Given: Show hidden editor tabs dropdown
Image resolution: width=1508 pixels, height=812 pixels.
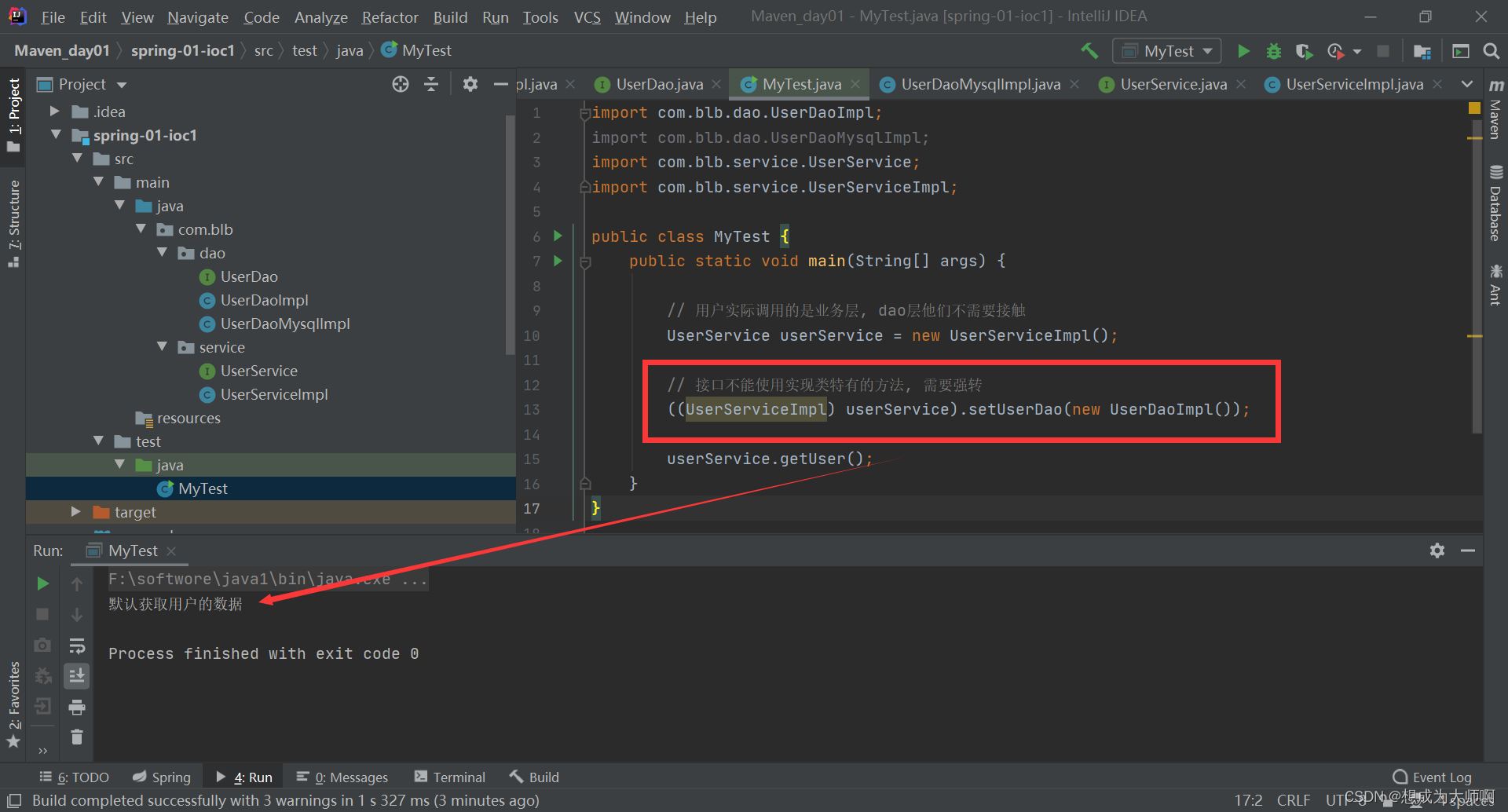Looking at the screenshot, I should click(1466, 84).
